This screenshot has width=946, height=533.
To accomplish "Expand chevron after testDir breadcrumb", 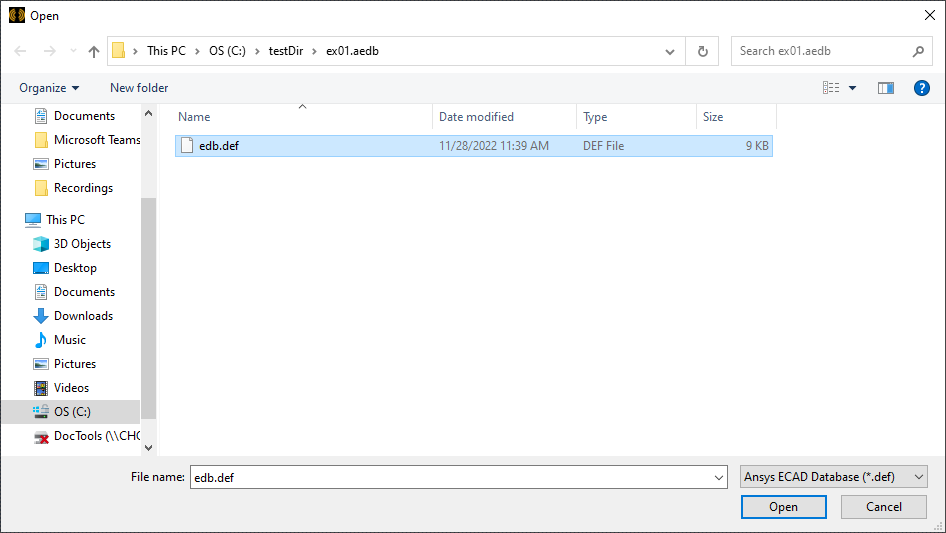I will point(314,51).
